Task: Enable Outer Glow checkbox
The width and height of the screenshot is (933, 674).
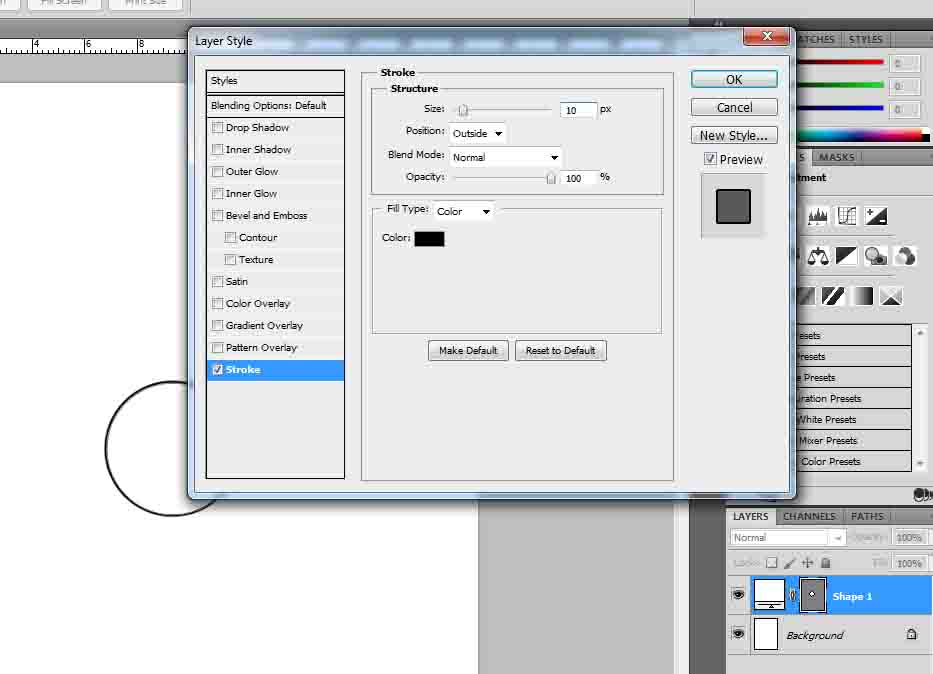Action: (218, 171)
